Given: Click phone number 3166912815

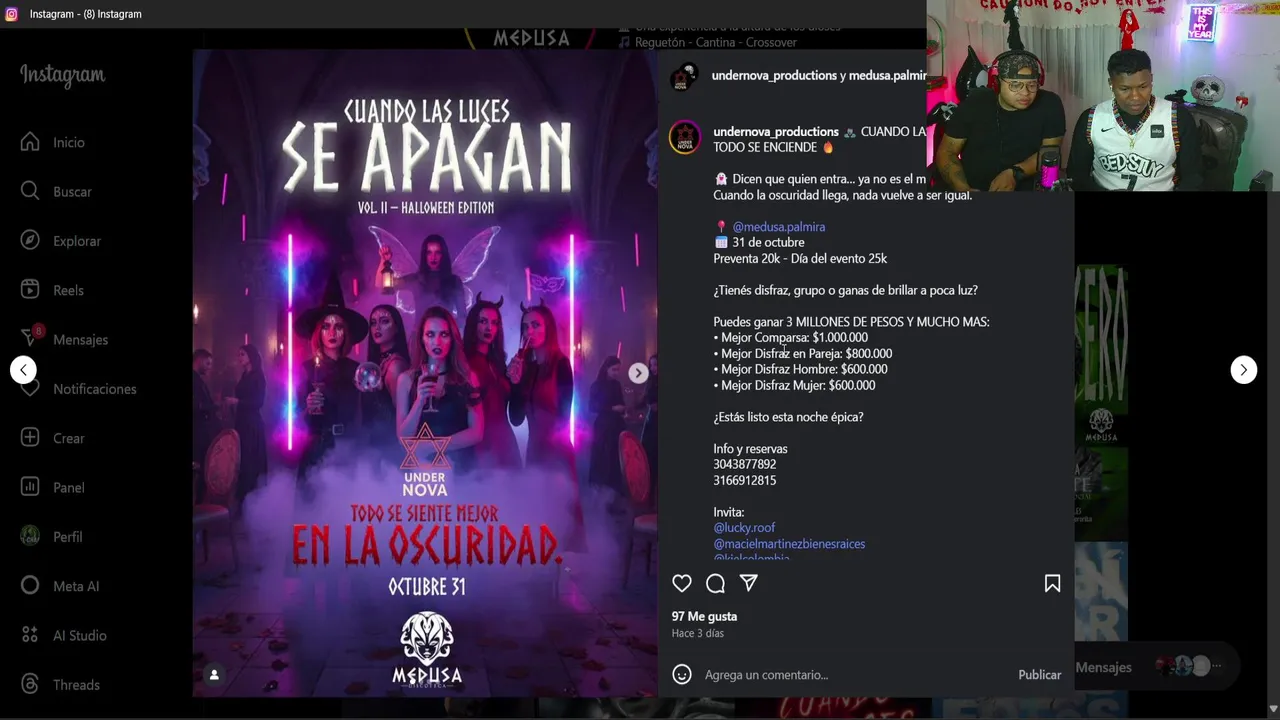Looking at the screenshot, I should 744,480.
